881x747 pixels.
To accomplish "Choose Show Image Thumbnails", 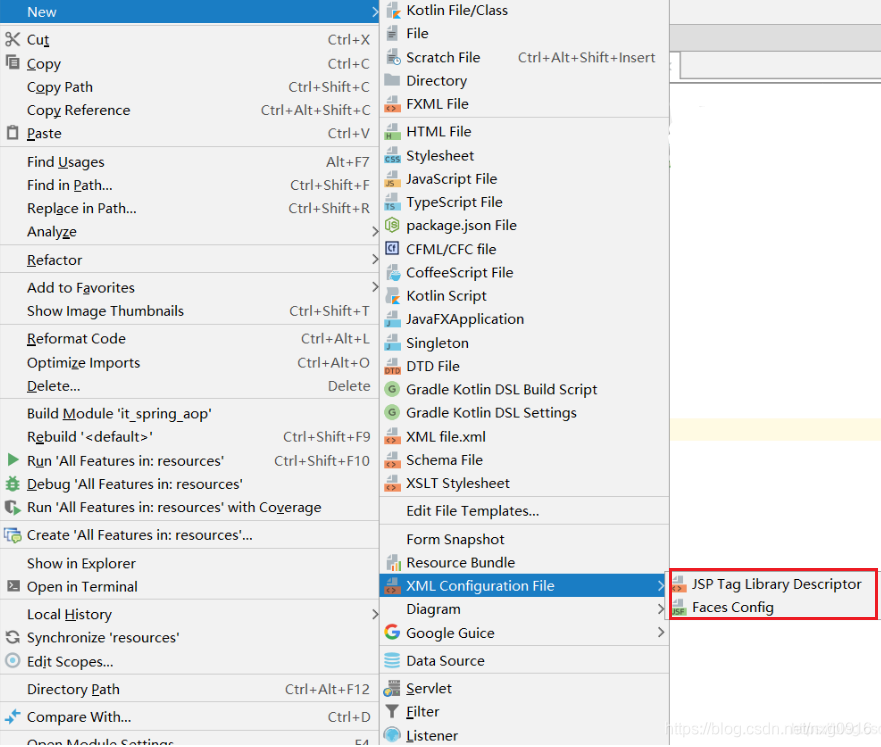I will click(189, 311).
